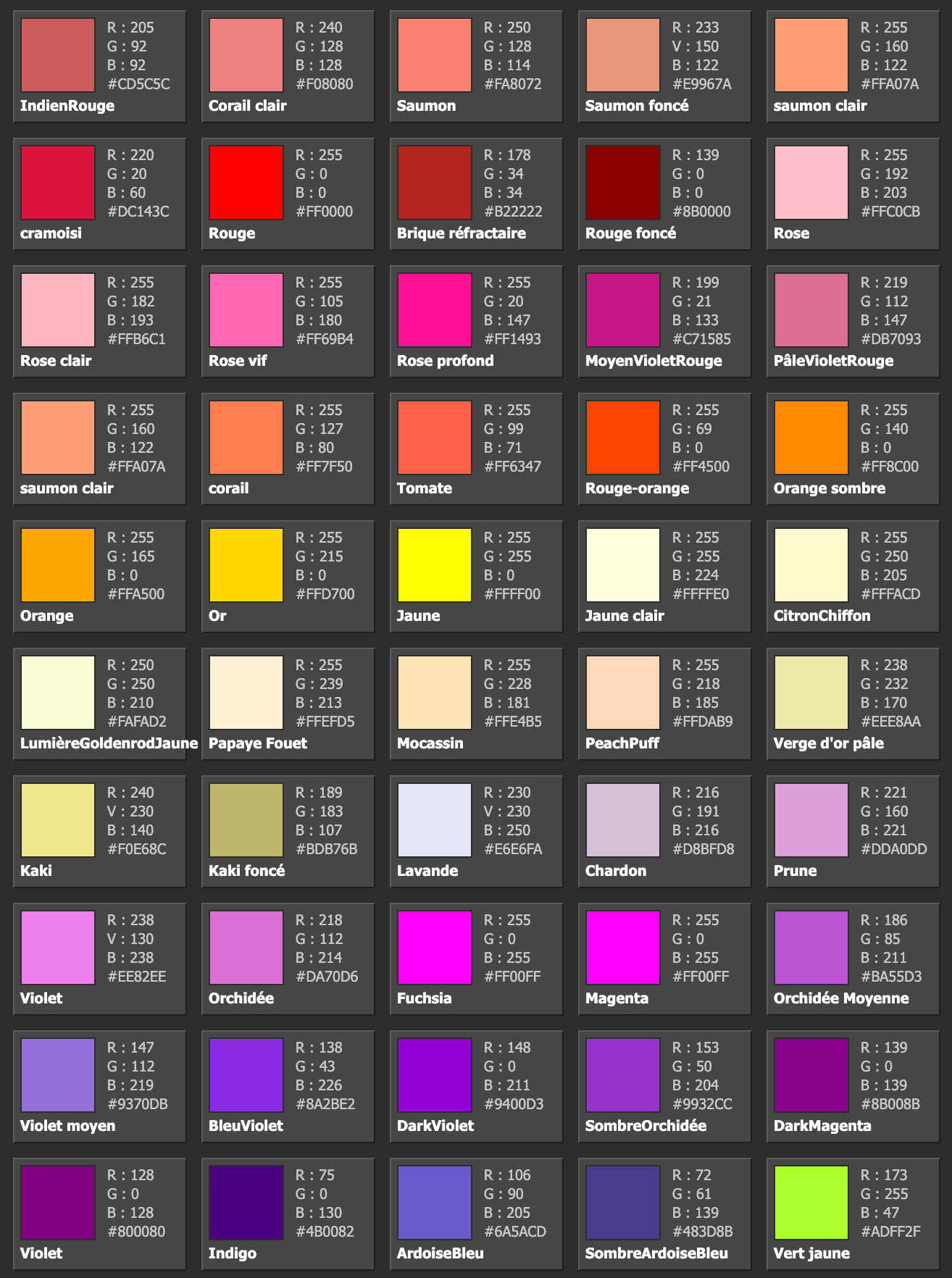
Task: Choose the Rose vif color swatch
Action: [x=246, y=310]
